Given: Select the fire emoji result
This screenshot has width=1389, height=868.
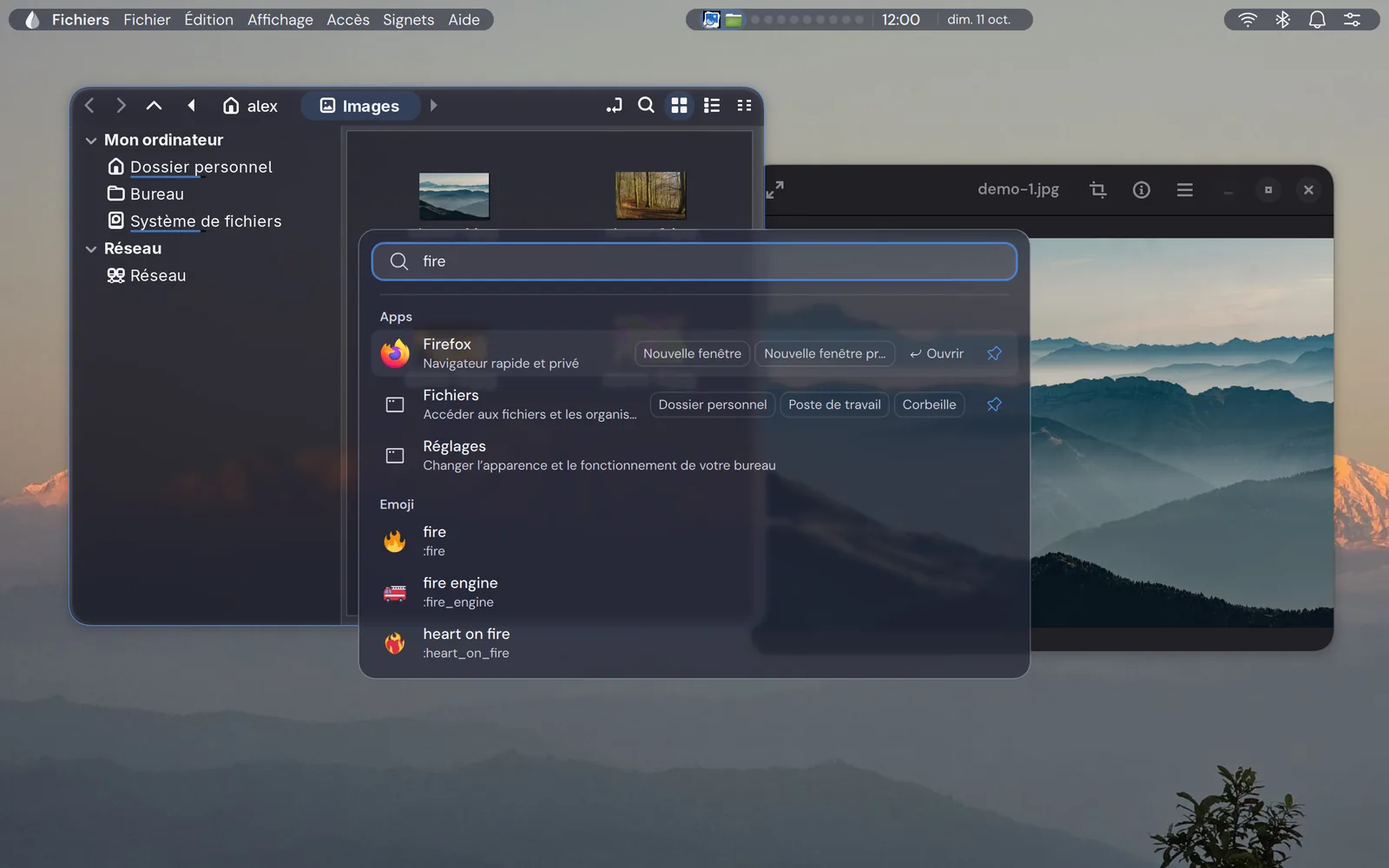Looking at the screenshot, I should coord(694,541).
